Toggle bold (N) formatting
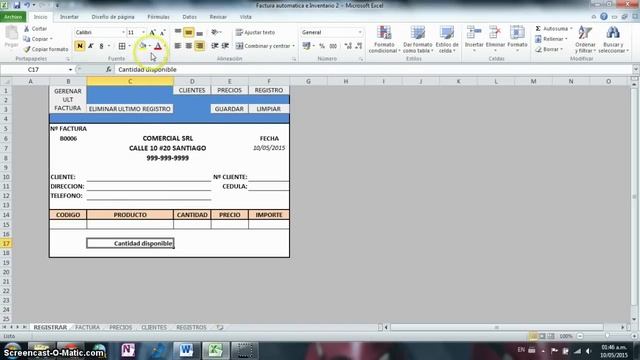 pyautogui.click(x=80, y=46)
